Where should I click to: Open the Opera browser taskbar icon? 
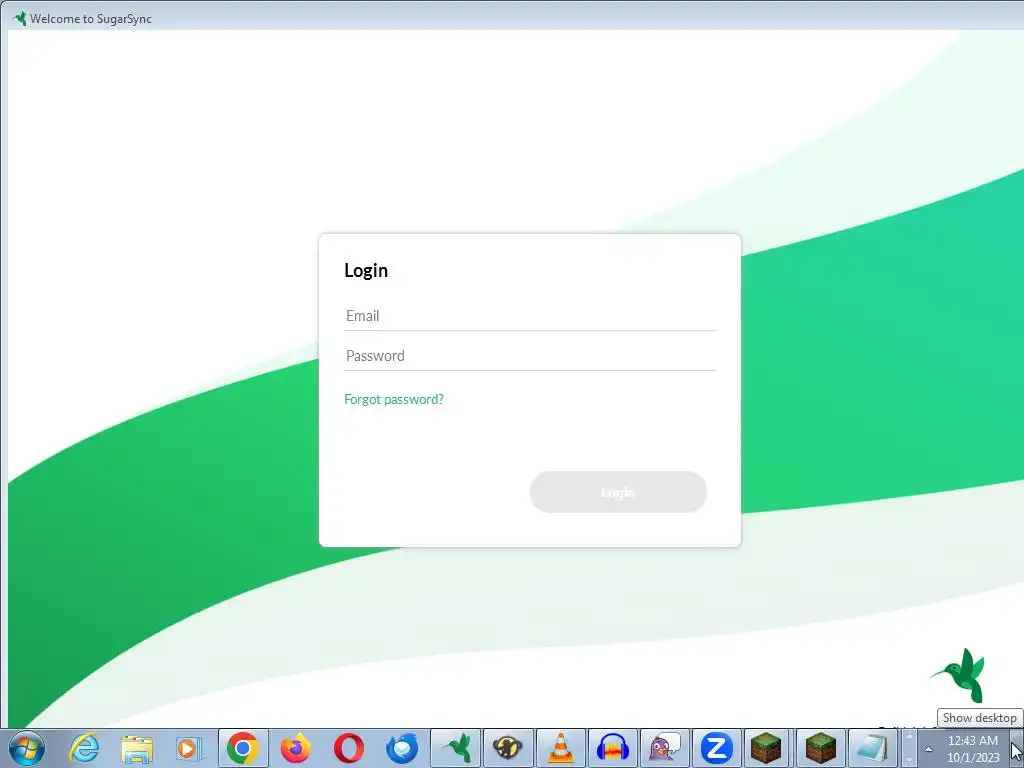[349, 748]
